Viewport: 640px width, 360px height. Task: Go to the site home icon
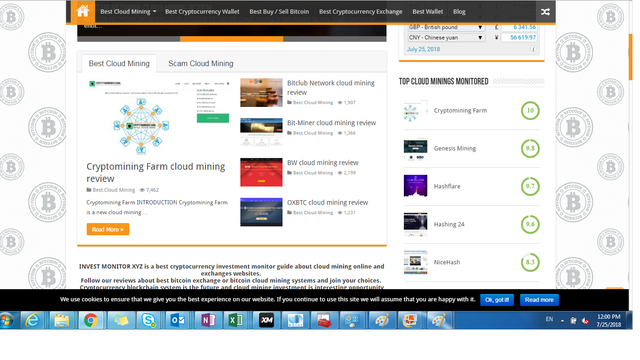pyautogui.click(x=82, y=11)
